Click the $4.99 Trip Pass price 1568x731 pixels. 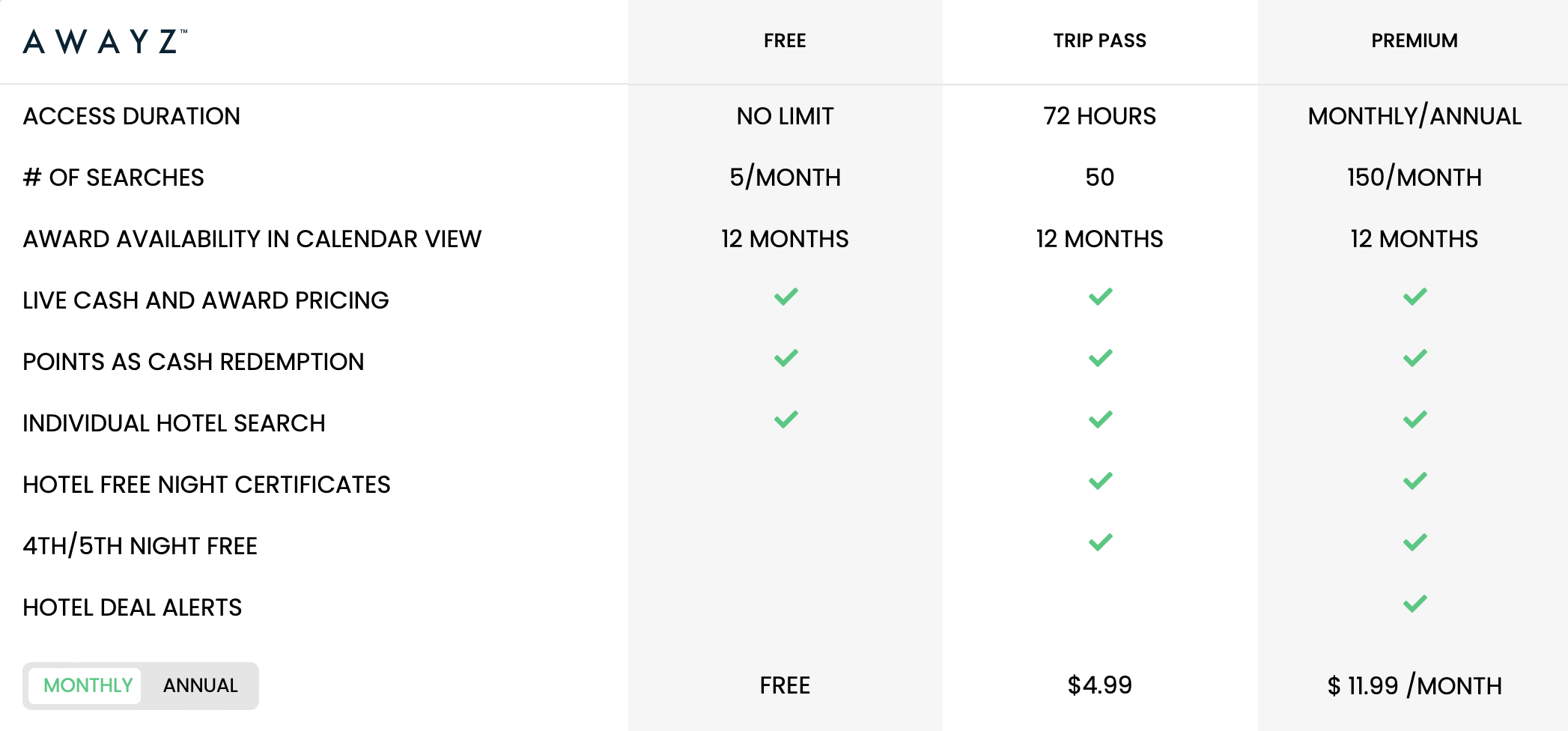1099,685
